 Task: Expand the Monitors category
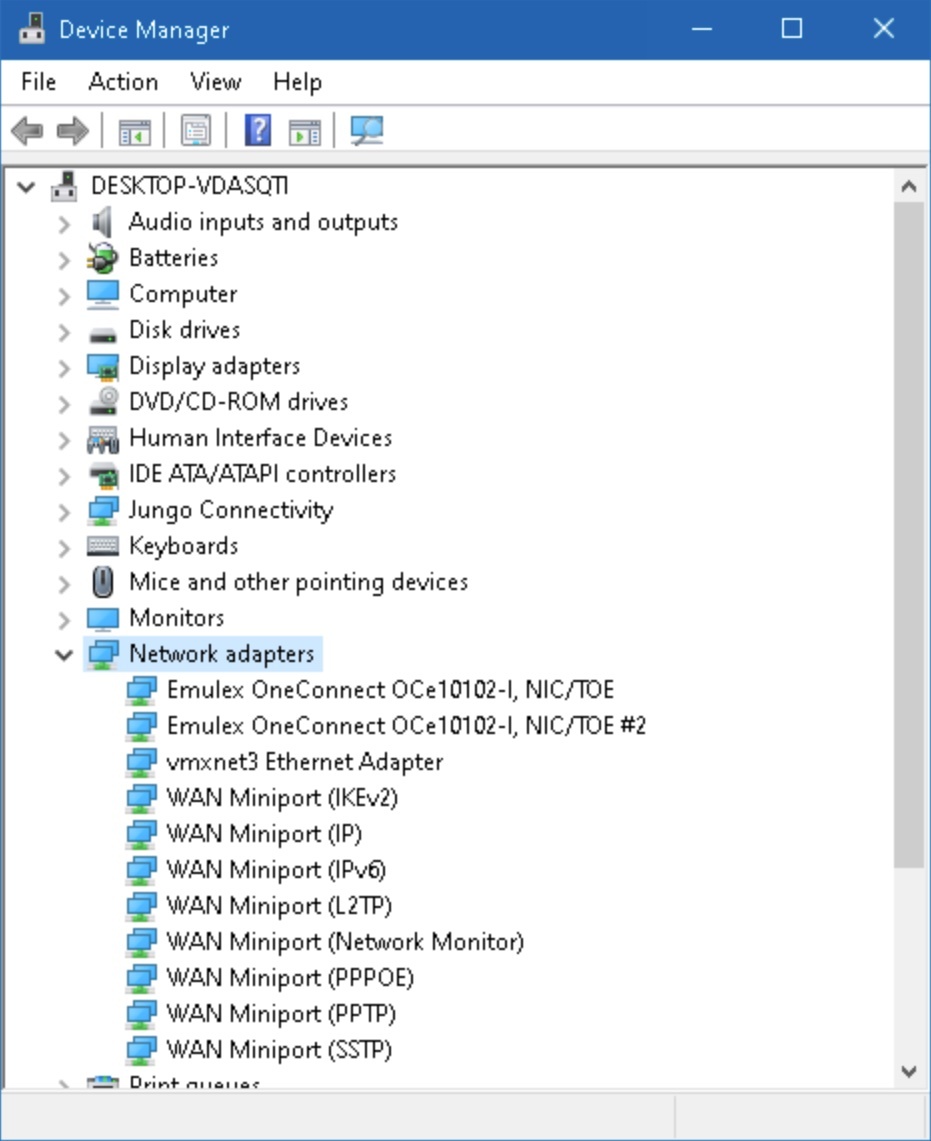click(64, 619)
